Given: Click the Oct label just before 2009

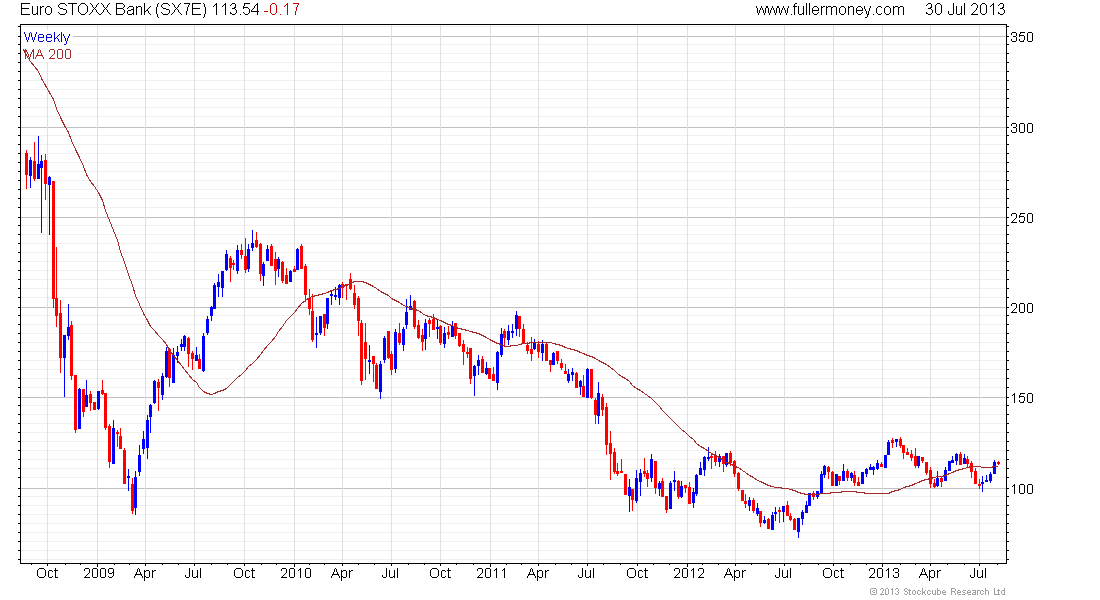Looking at the screenshot, I should (x=47, y=573).
